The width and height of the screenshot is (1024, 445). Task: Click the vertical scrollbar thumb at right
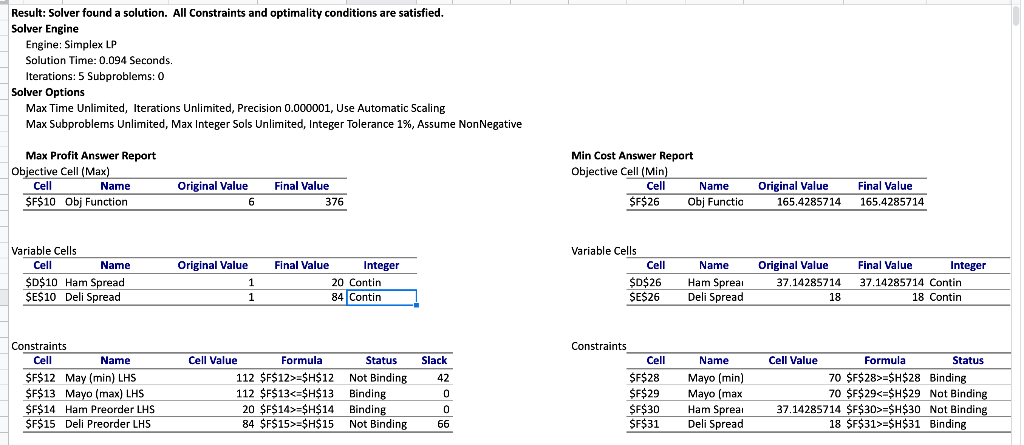tap(1017, 14)
